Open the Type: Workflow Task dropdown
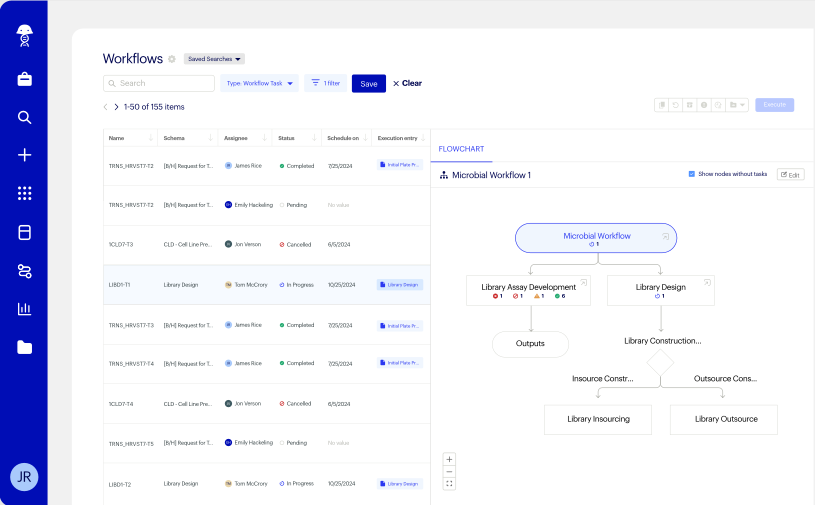The height and width of the screenshot is (505, 815). pyautogui.click(x=259, y=84)
